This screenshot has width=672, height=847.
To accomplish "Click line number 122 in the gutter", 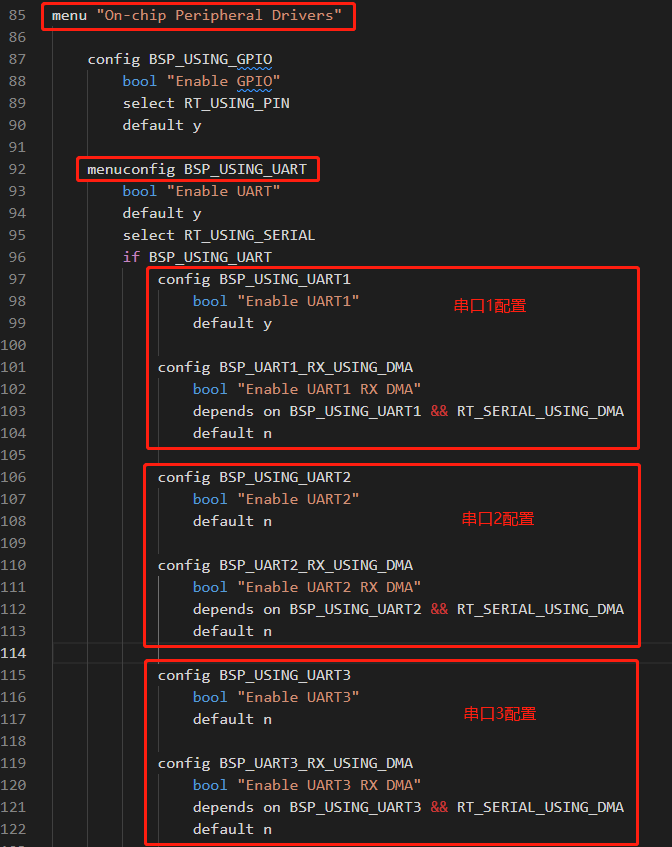I will (x=14, y=829).
